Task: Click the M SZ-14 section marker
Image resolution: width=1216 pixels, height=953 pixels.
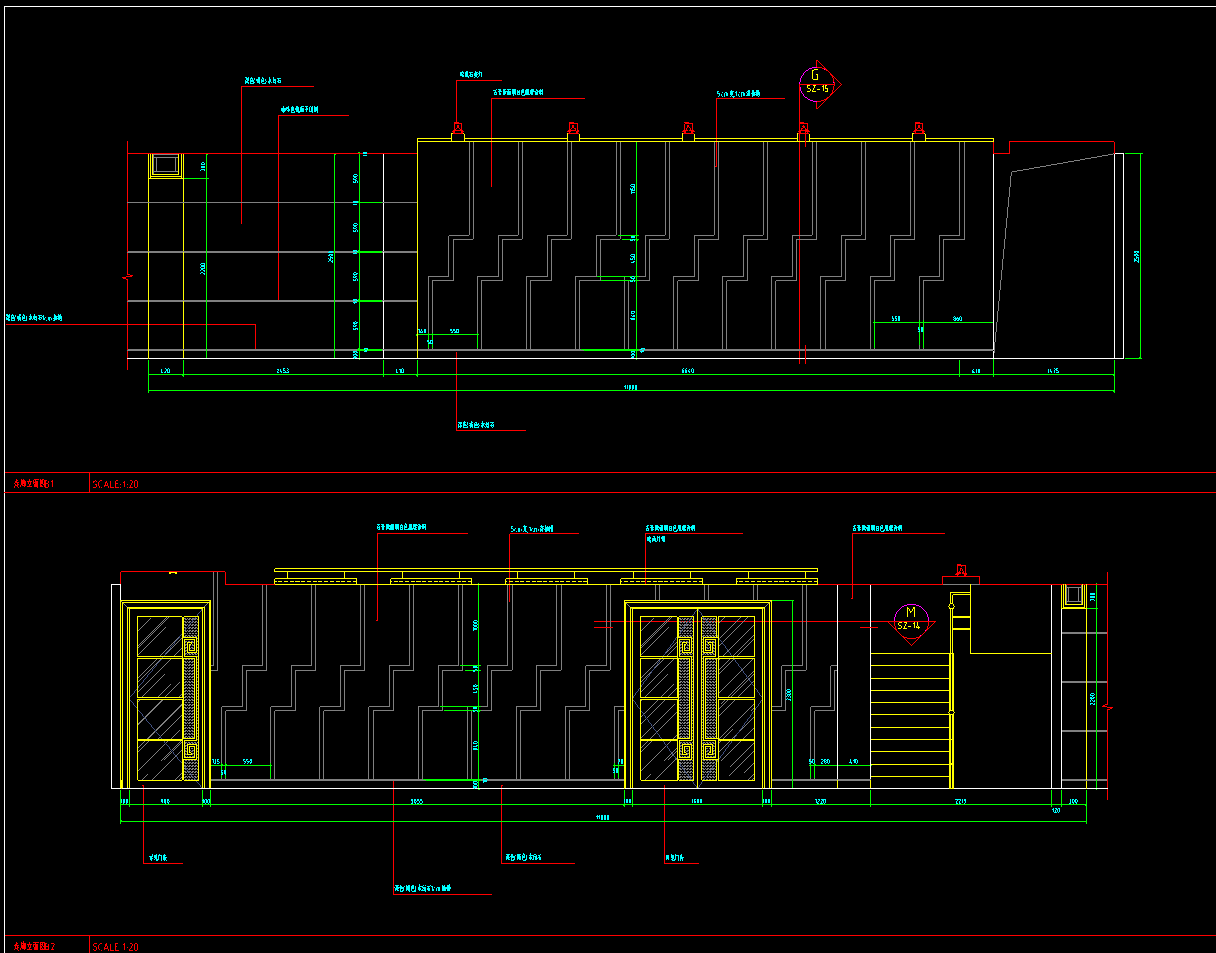Action: [x=908, y=620]
